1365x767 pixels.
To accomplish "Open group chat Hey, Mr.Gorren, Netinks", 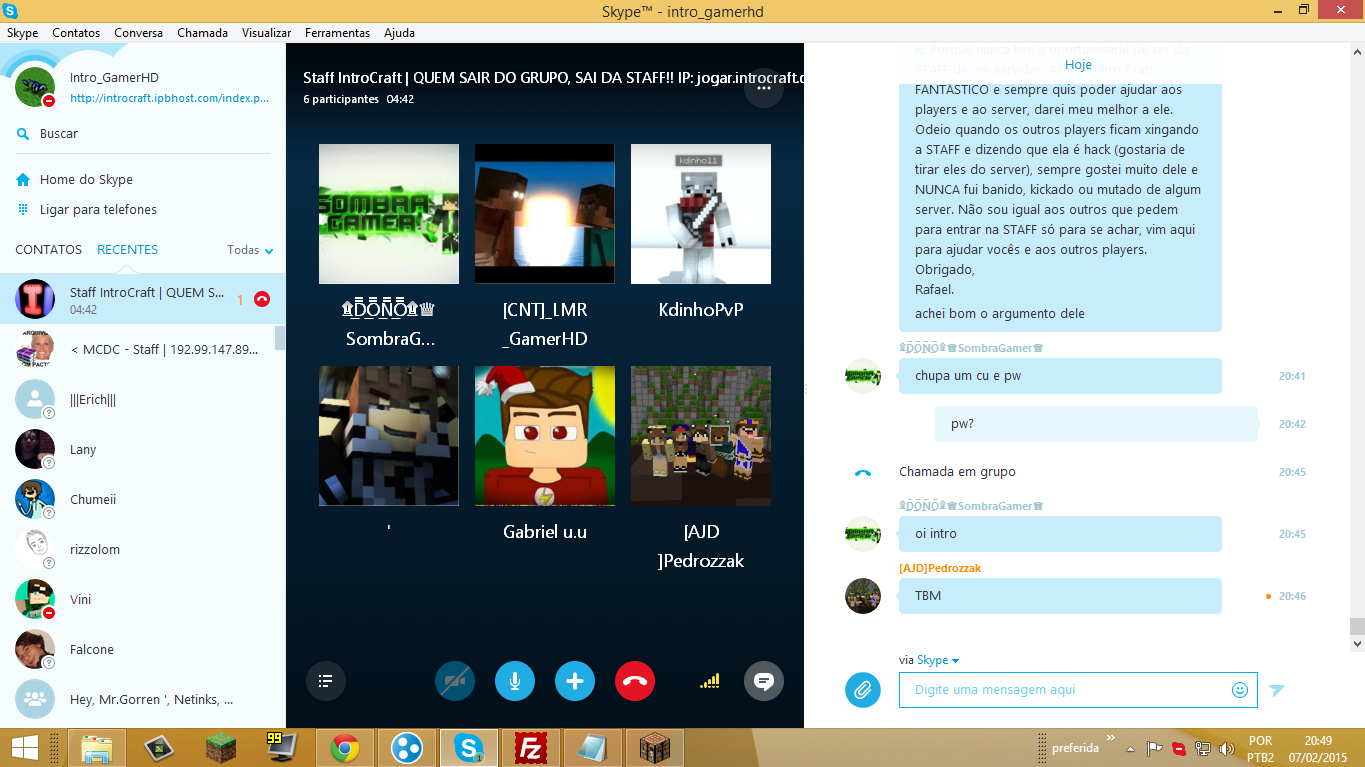I will coord(142,699).
